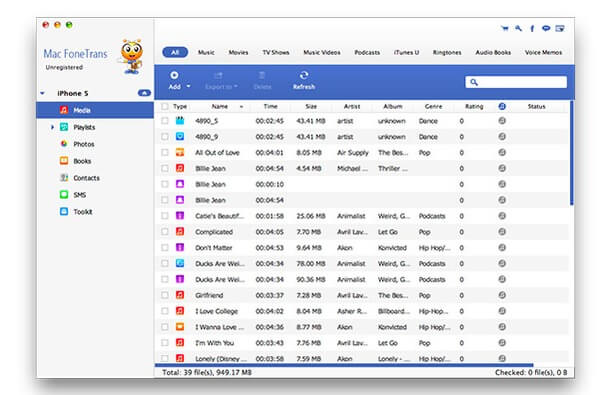The image size is (600, 395).
Task: Open the Facebook share icon
Action: 532,28
